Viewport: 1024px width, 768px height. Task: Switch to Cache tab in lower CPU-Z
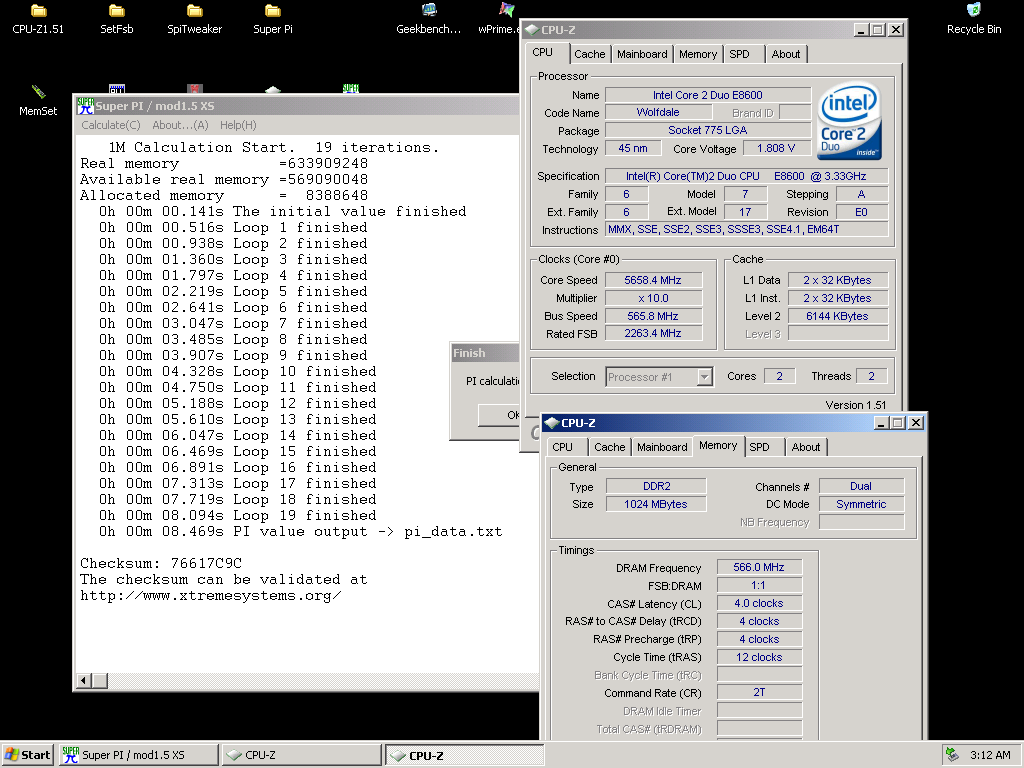pyautogui.click(x=609, y=447)
